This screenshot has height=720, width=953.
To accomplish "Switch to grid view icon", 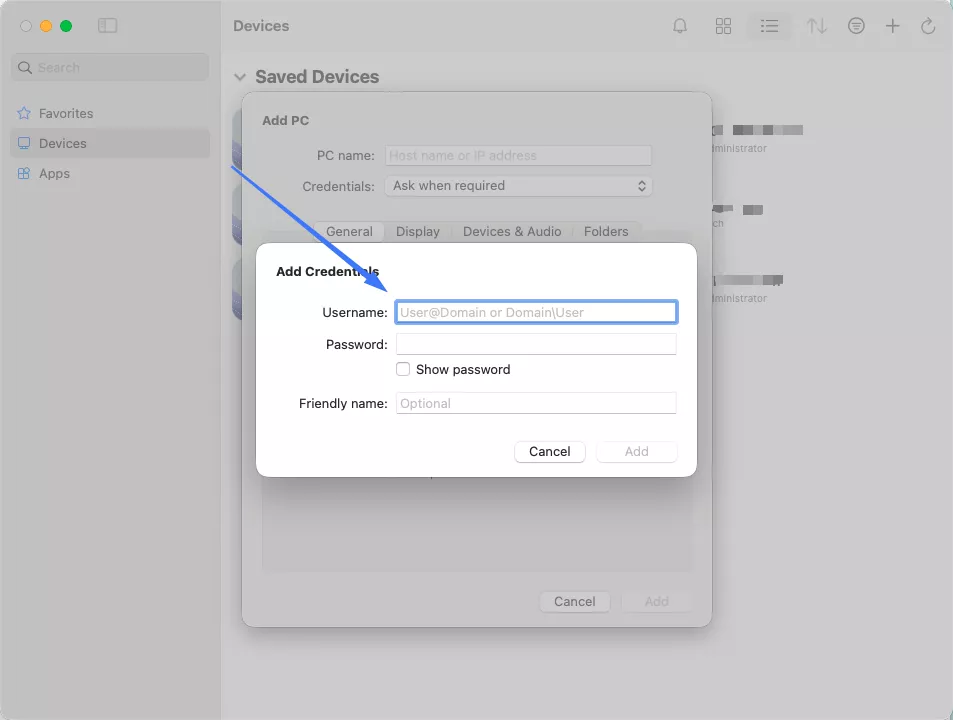I will [x=724, y=26].
